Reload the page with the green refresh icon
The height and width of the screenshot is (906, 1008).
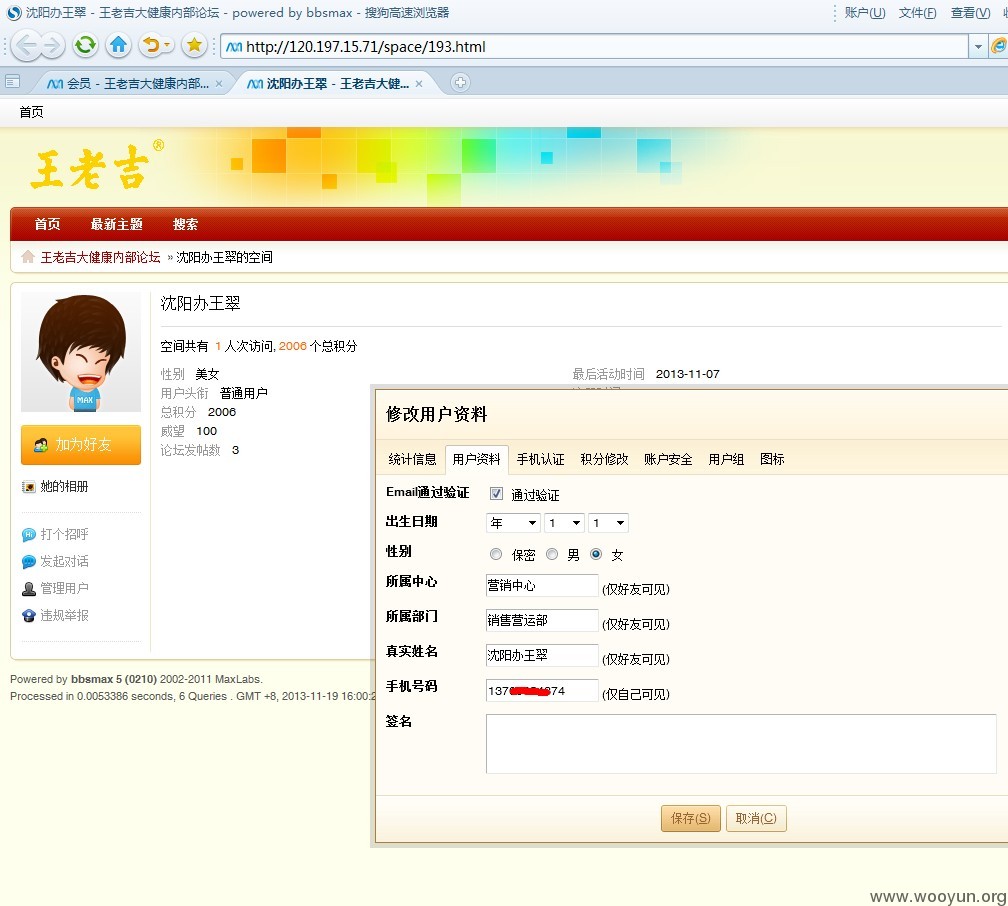tap(85, 45)
